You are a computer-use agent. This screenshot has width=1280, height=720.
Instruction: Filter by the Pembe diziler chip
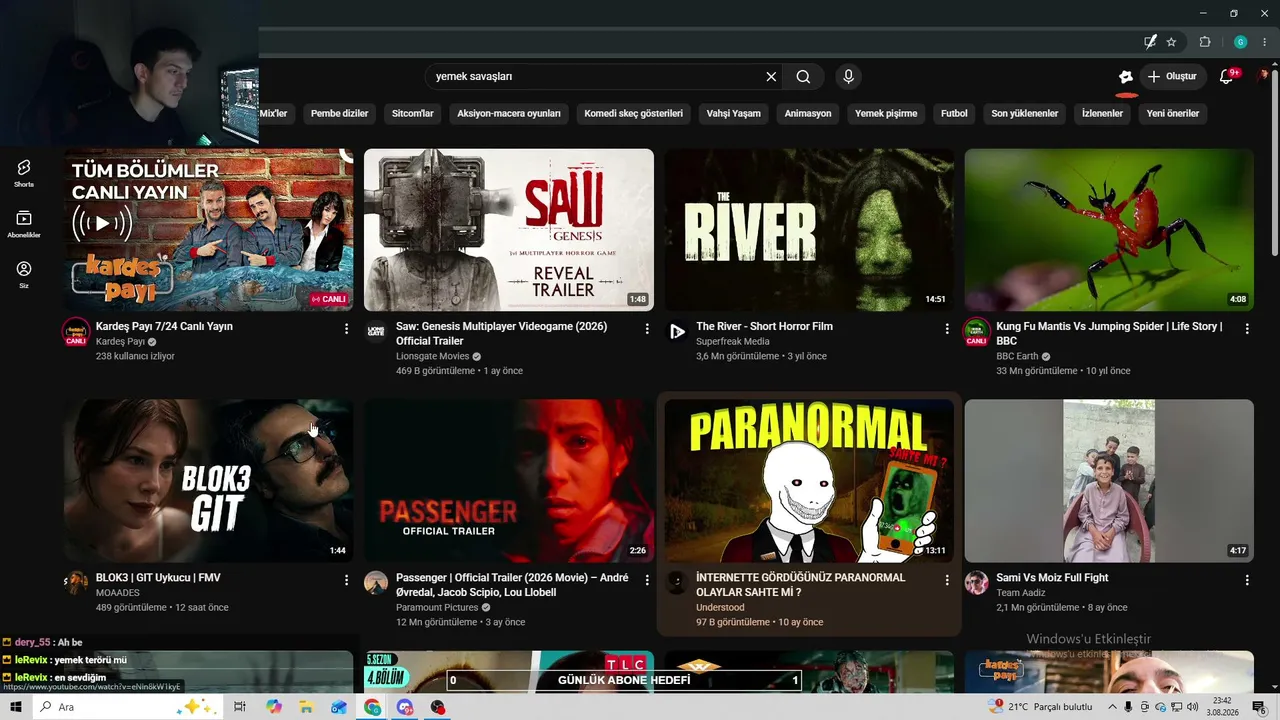[339, 114]
